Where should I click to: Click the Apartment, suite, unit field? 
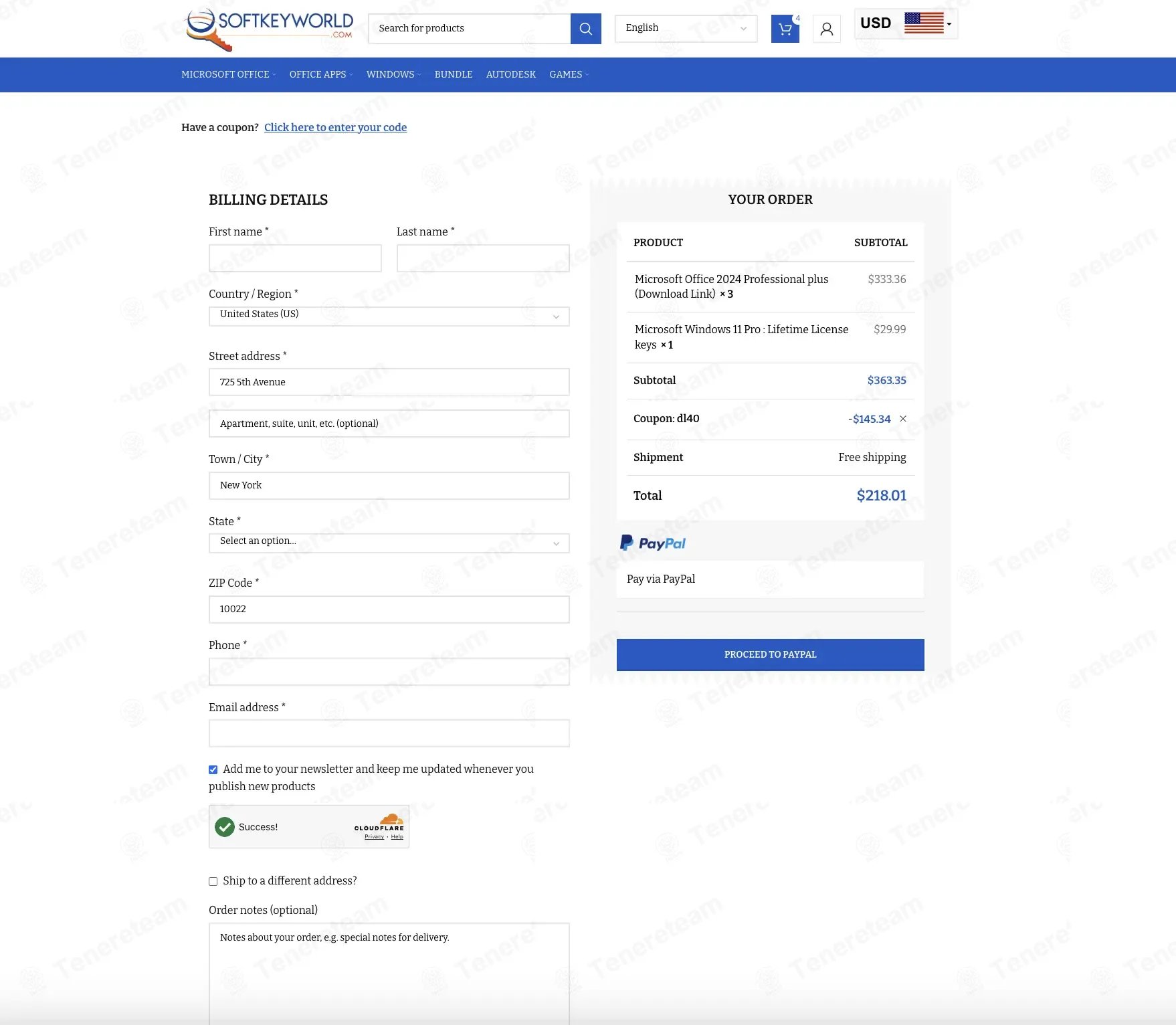pyautogui.click(x=389, y=424)
